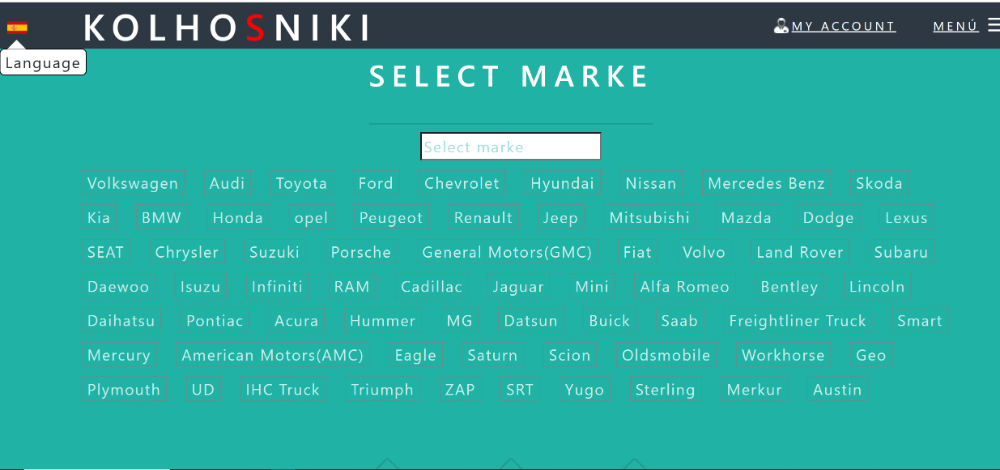Select the Toyota marke

[301, 183]
